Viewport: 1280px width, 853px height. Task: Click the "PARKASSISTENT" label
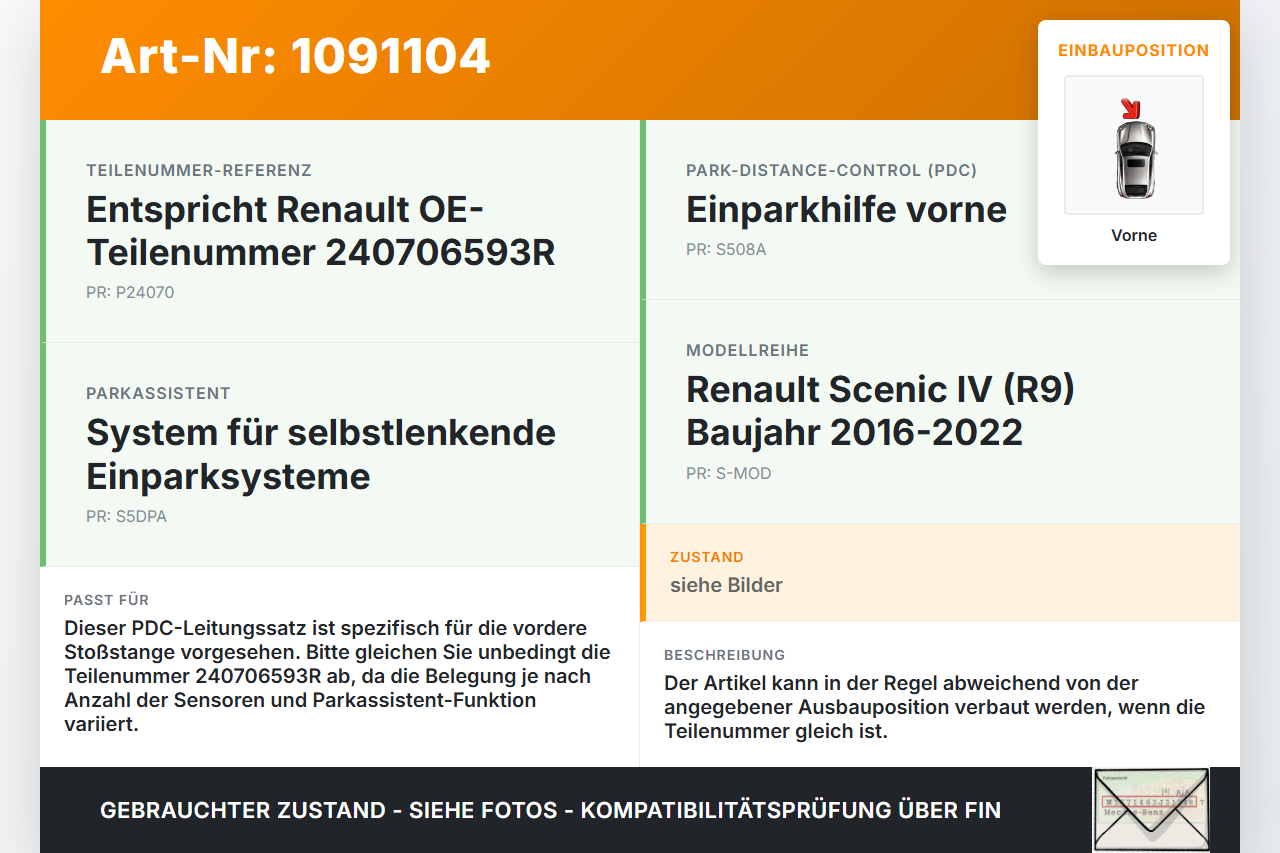tap(158, 394)
